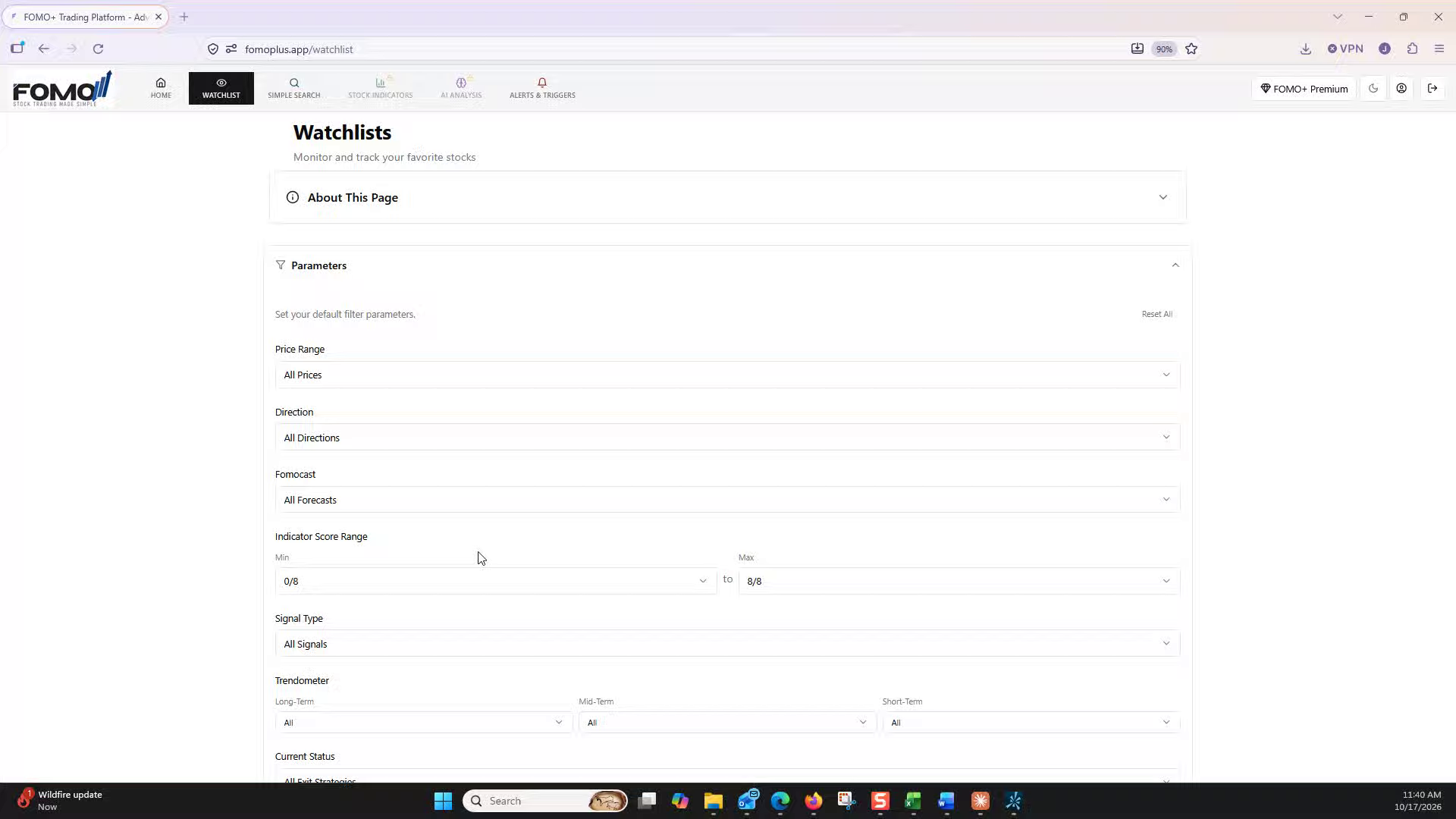Click the VPN button
Image resolution: width=1456 pixels, height=819 pixels.
1345,49
